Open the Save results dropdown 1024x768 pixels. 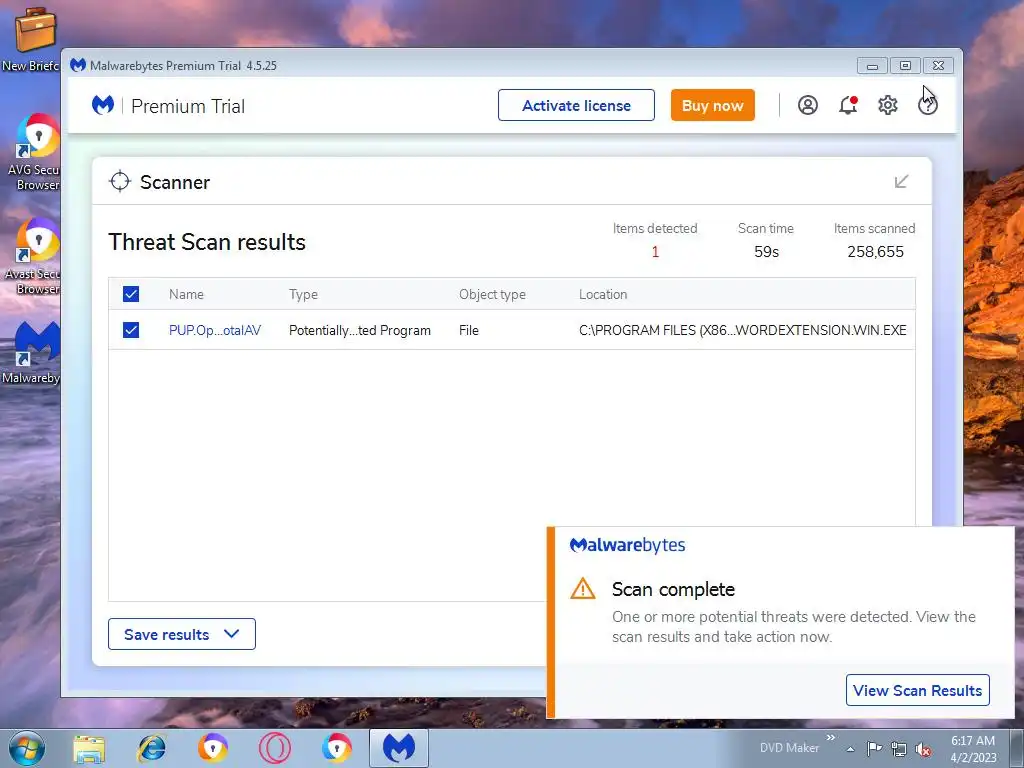182,634
